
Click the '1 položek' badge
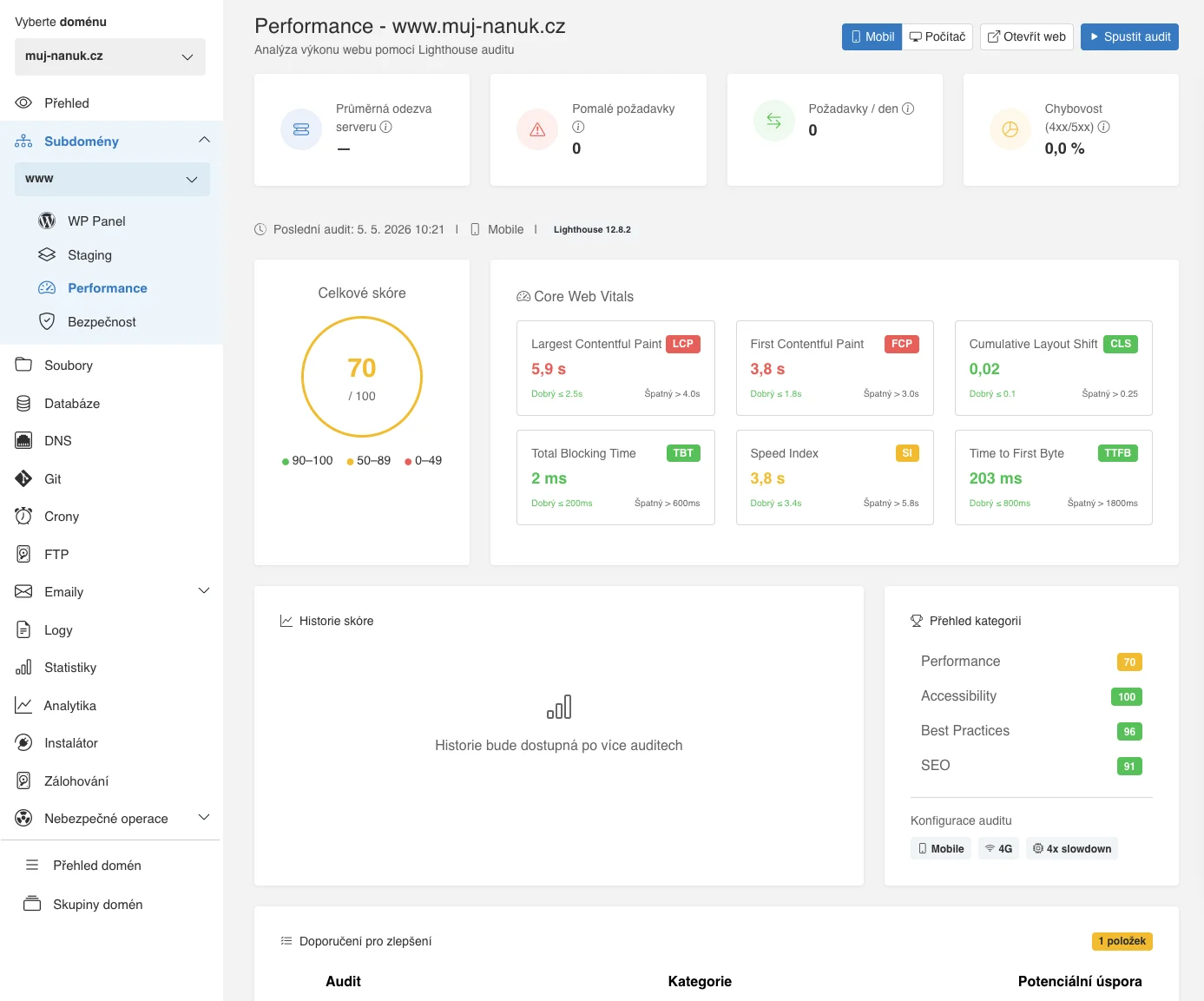[x=1122, y=941]
